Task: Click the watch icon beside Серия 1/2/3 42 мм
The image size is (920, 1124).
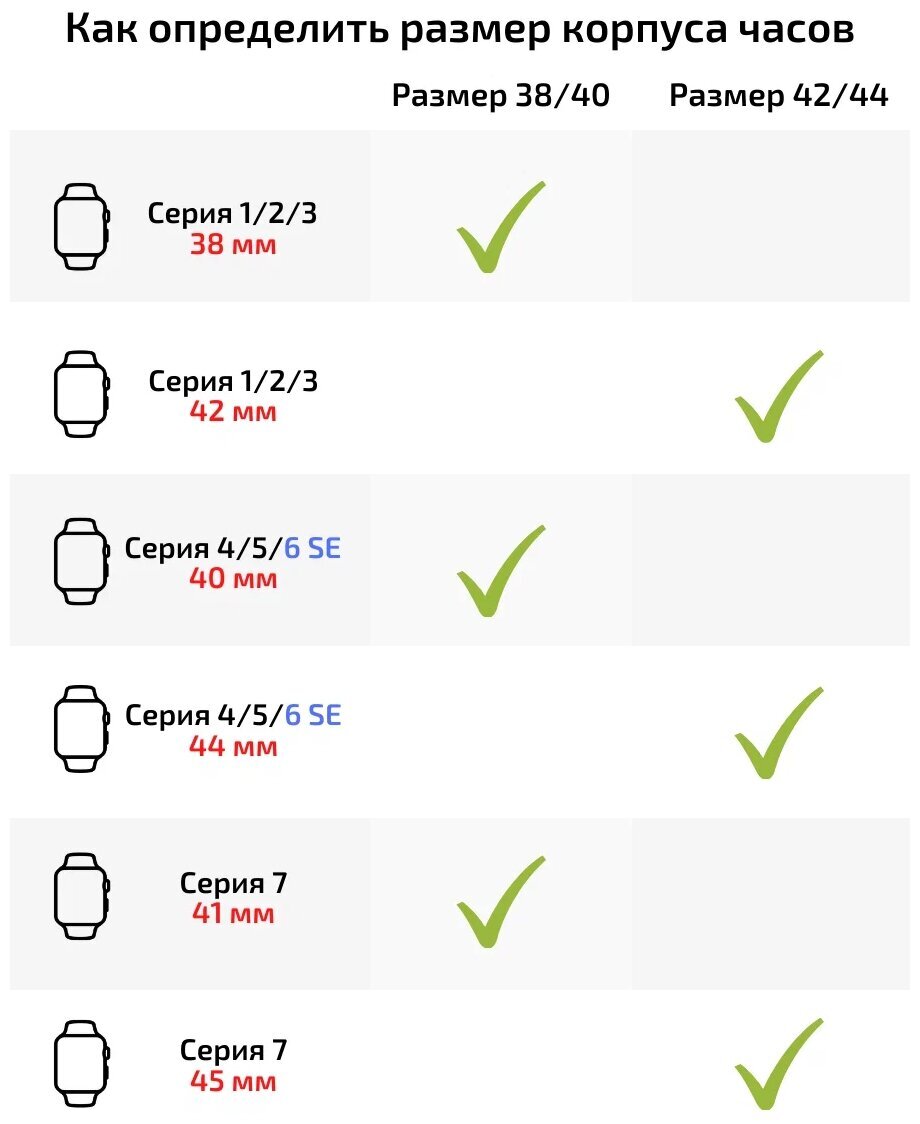Action: (80, 393)
